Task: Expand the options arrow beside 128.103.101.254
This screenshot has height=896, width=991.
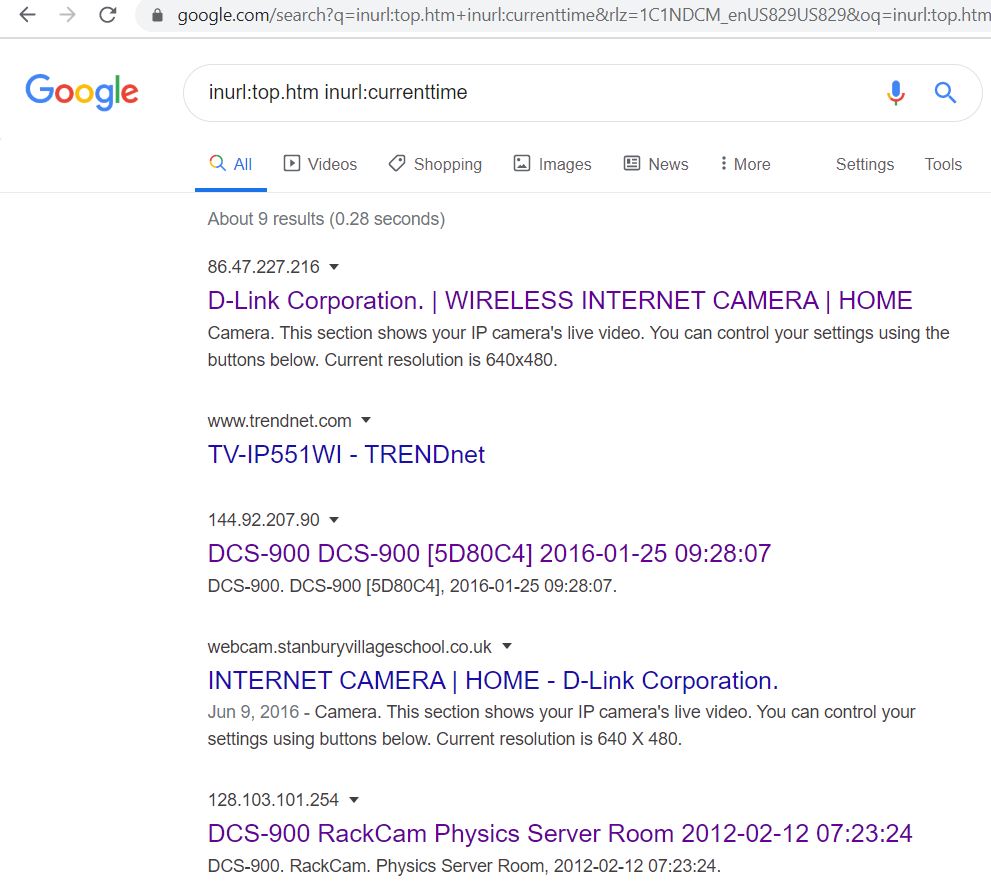Action: click(354, 800)
